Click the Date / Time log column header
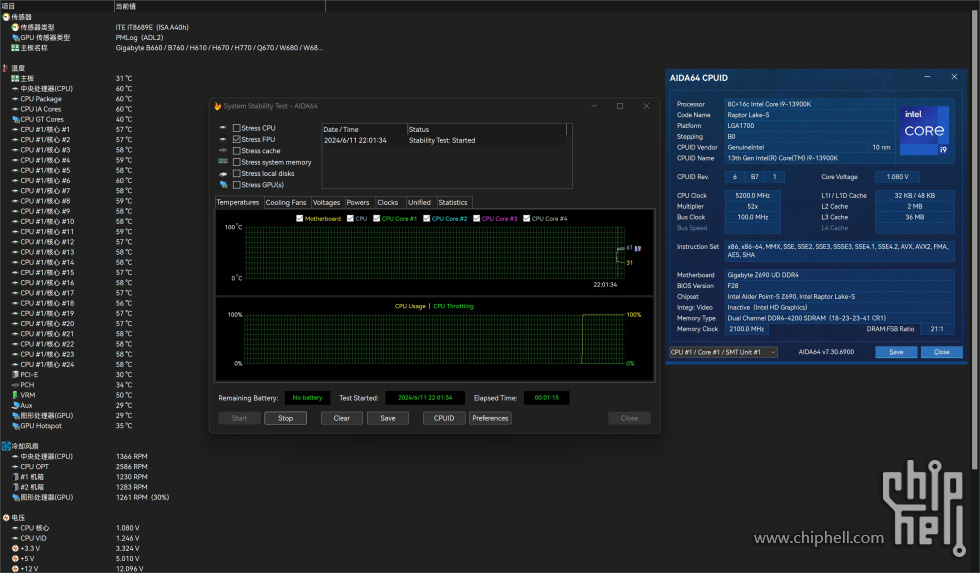The image size is (980, 573). pyautogui.click(x=364, y=129)
